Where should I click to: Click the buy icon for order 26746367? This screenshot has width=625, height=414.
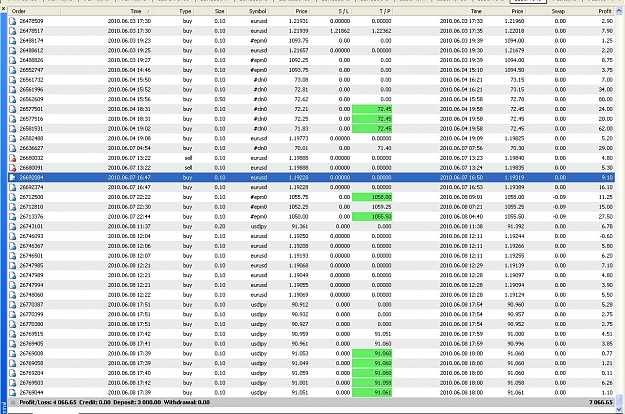click(13, 246)
